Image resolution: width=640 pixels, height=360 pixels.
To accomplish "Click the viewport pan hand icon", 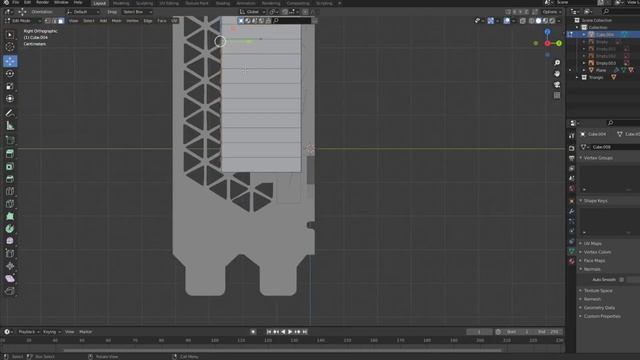I will 557,74.
